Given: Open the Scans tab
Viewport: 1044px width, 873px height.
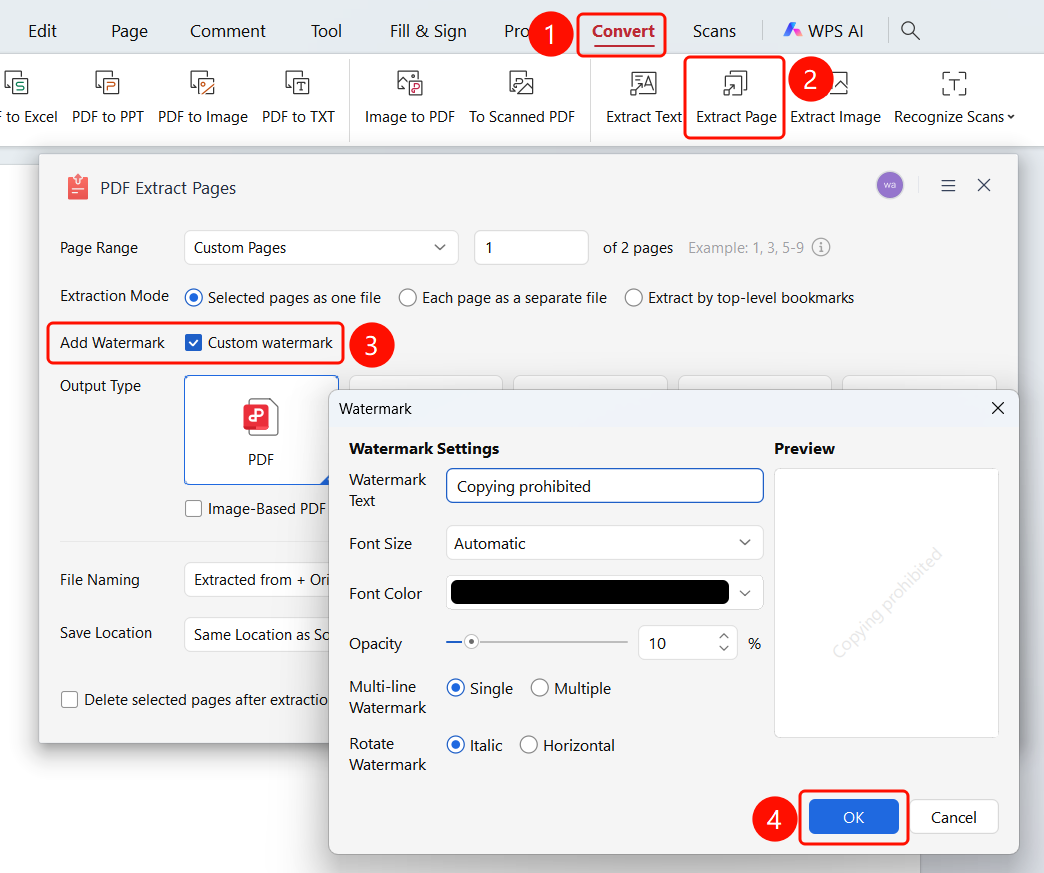Looking at the screenshot, I should tap(714, 31).
